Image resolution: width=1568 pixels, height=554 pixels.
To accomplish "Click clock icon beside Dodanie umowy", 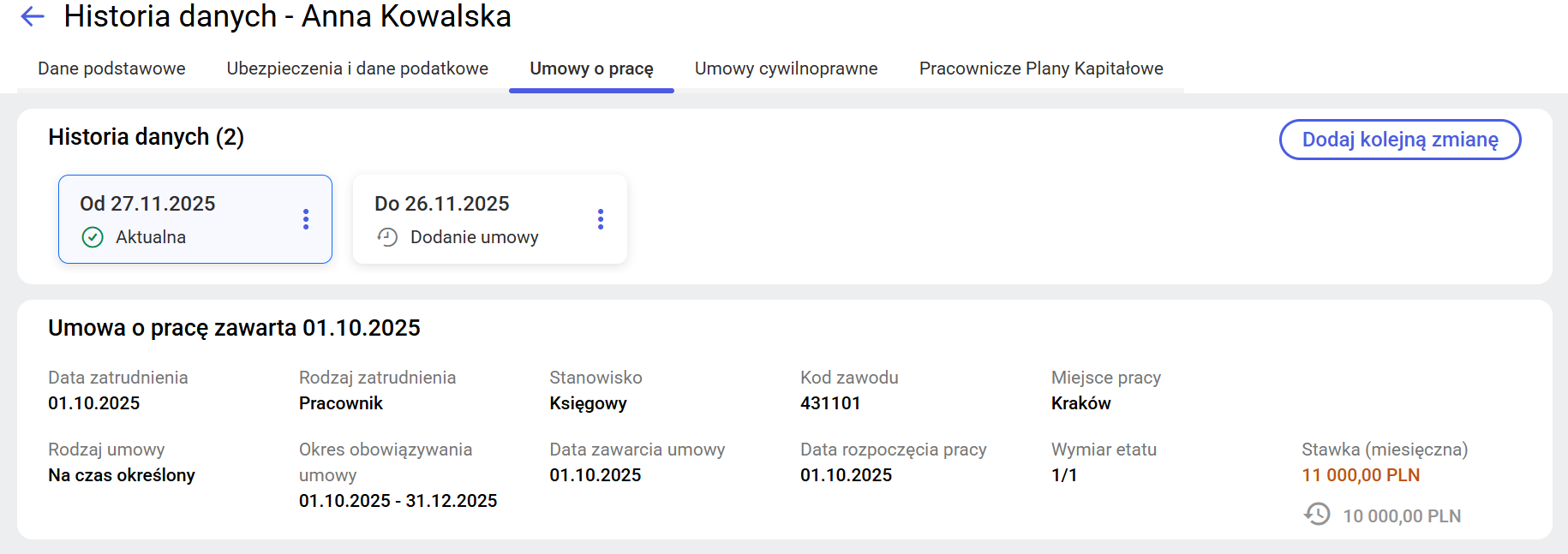I will point(387,237).
